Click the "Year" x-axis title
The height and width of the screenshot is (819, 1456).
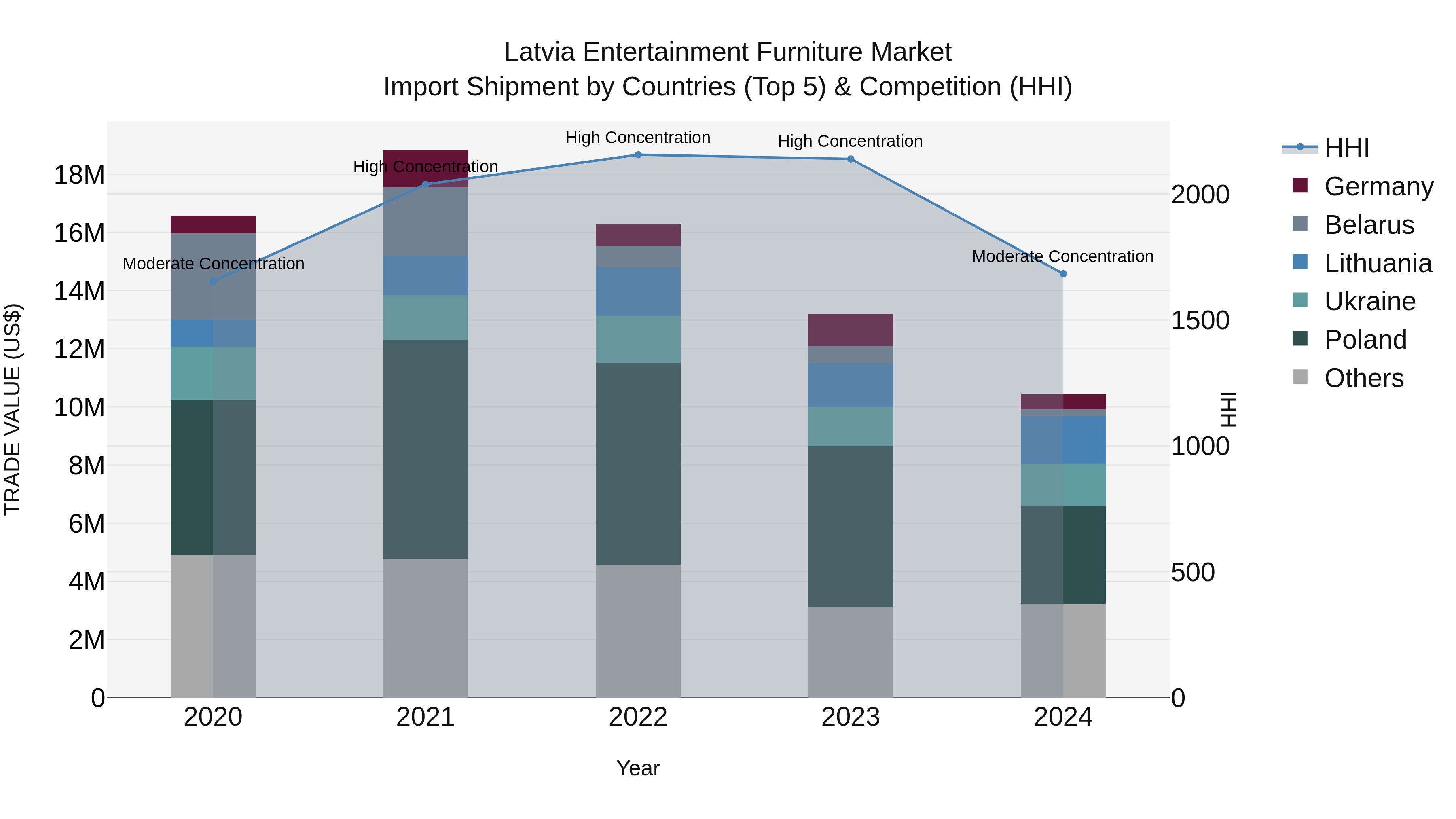point(638,768)
